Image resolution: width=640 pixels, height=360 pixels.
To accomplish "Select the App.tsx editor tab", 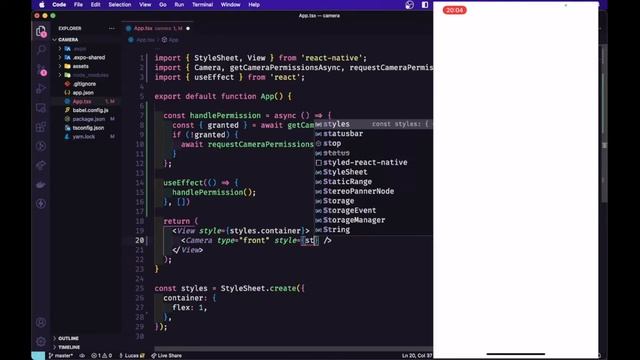I will click(x=157, y=29).
